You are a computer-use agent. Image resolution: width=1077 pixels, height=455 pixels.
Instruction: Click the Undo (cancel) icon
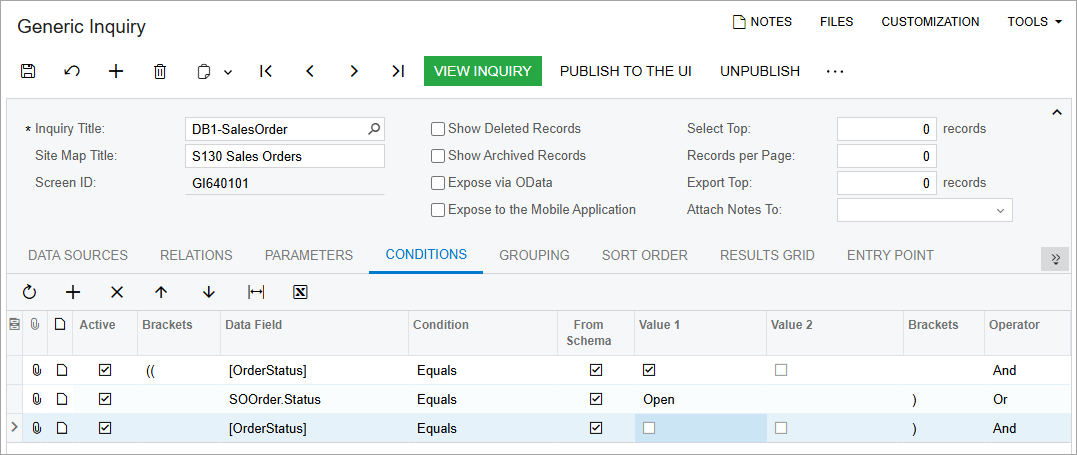(x=72, y=71)
